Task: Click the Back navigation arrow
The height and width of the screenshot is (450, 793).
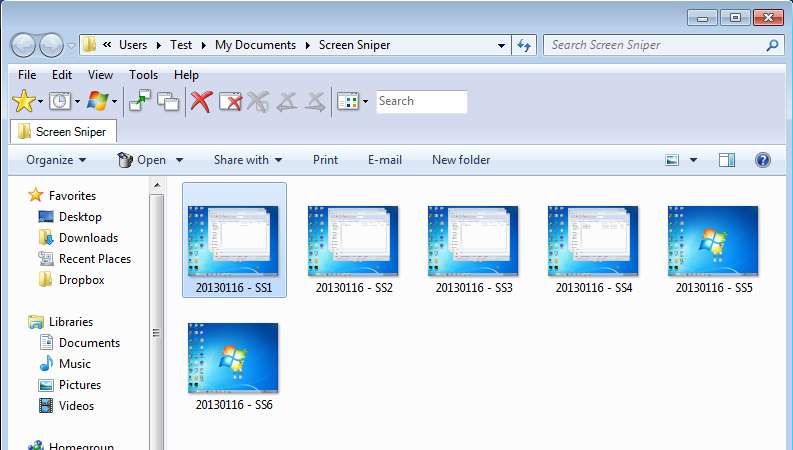Action: [23, 46]
